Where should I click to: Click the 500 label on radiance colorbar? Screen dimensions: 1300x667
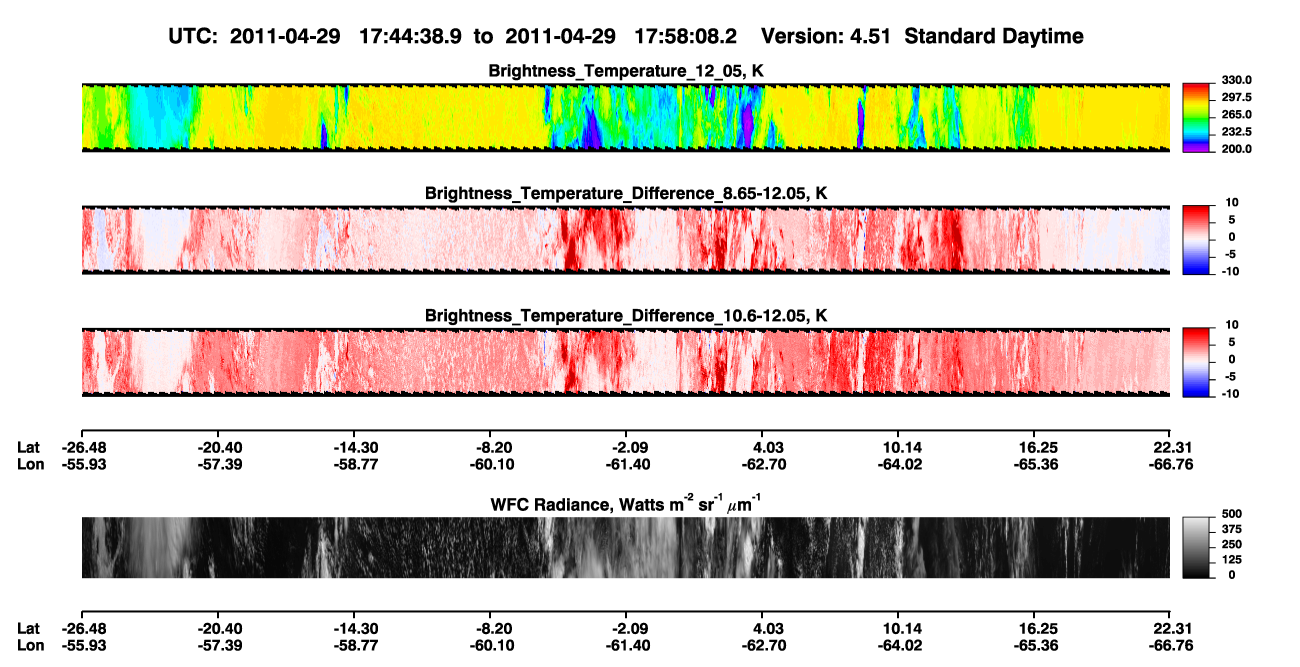click(x=1231, y=513)
